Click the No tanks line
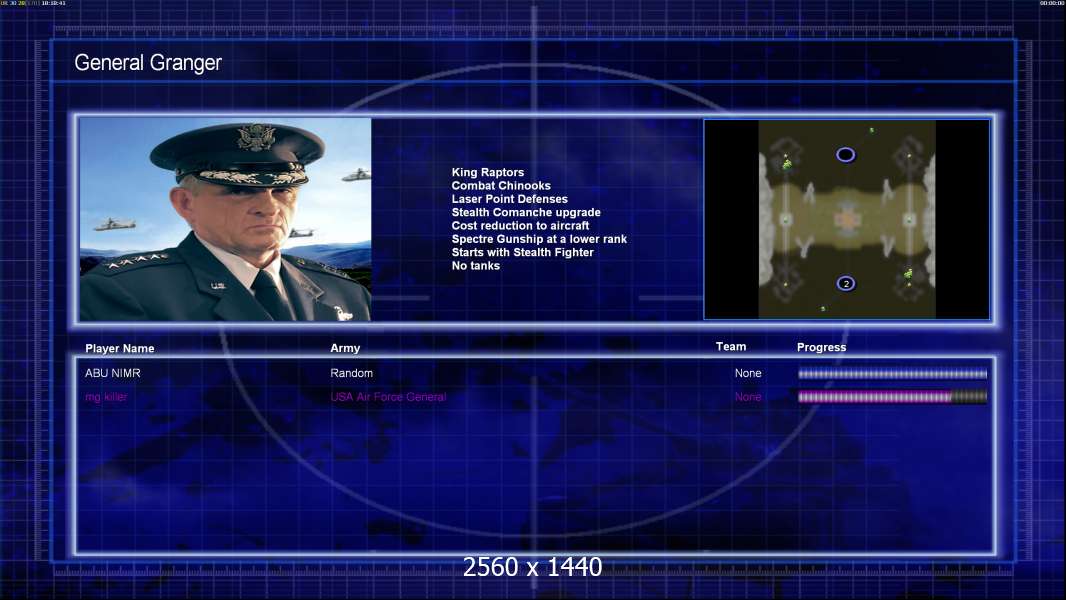The image size is (1066, 600). click(x=475, y=266)
